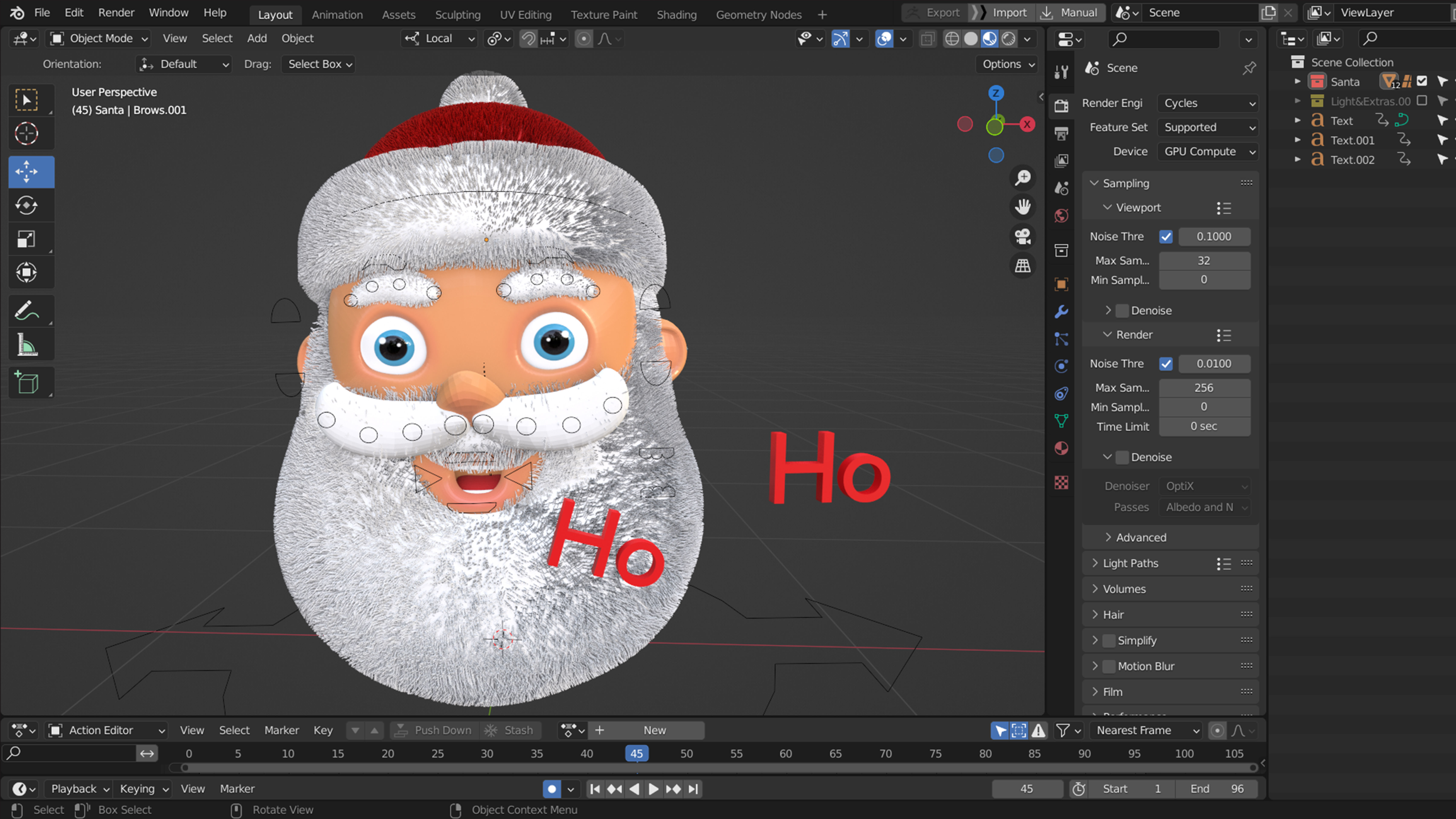
Task: Toggle camera view icon in viewport
Action: pyautogui.click(x=1022, y=236)
